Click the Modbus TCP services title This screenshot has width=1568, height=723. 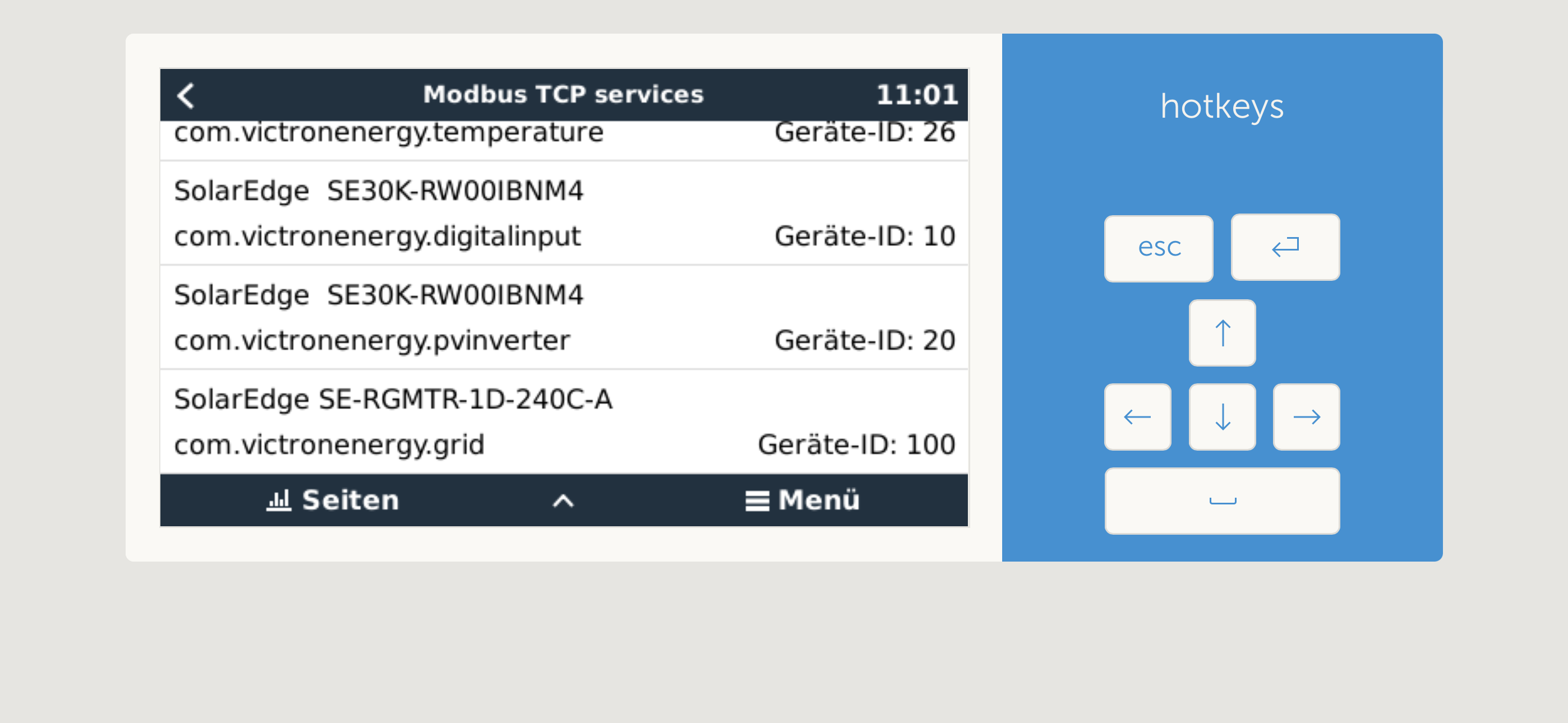(x=563, y=94)
